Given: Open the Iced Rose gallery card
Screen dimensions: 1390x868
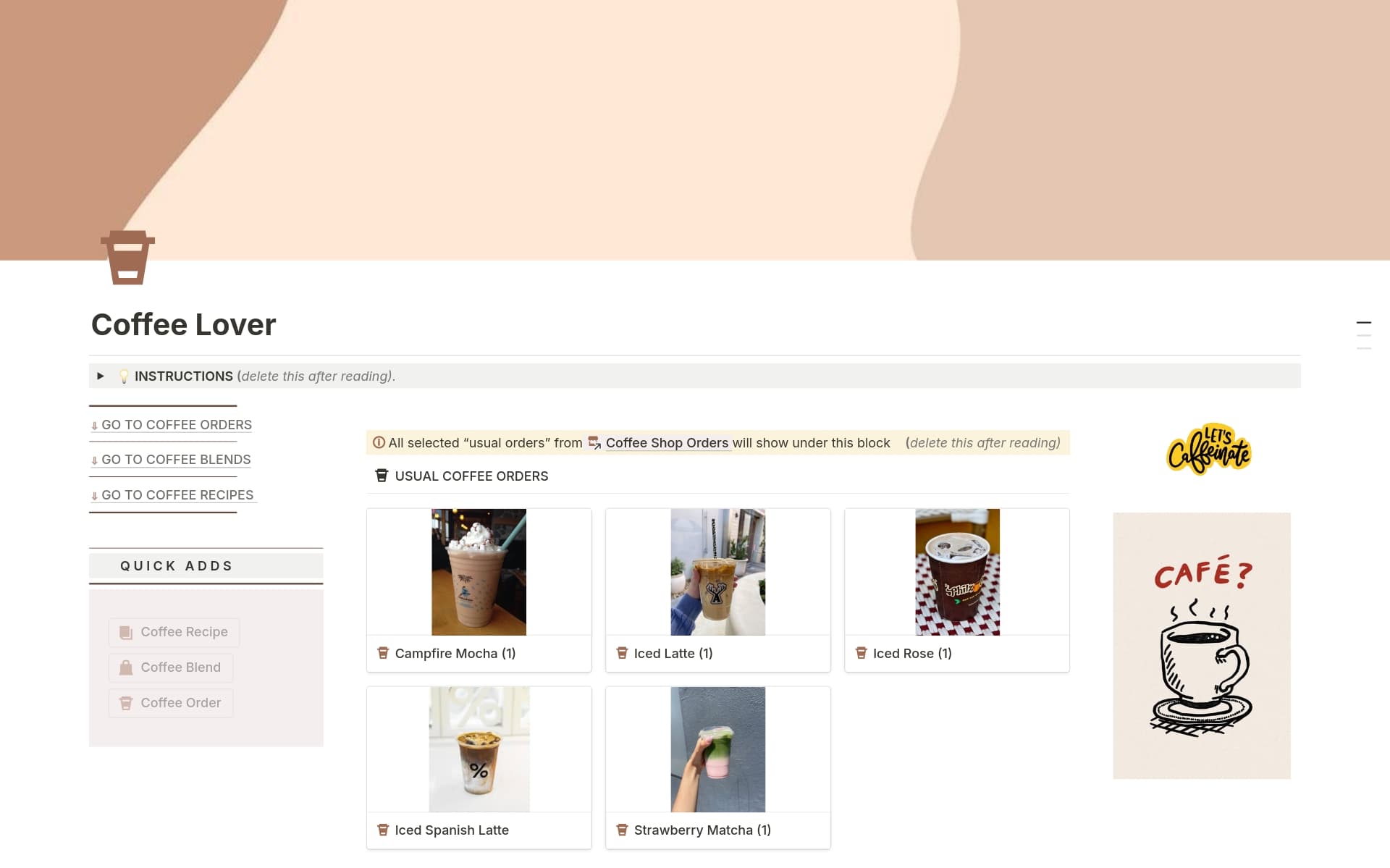Looking at the screenshot, I should (x=956, y=590).
